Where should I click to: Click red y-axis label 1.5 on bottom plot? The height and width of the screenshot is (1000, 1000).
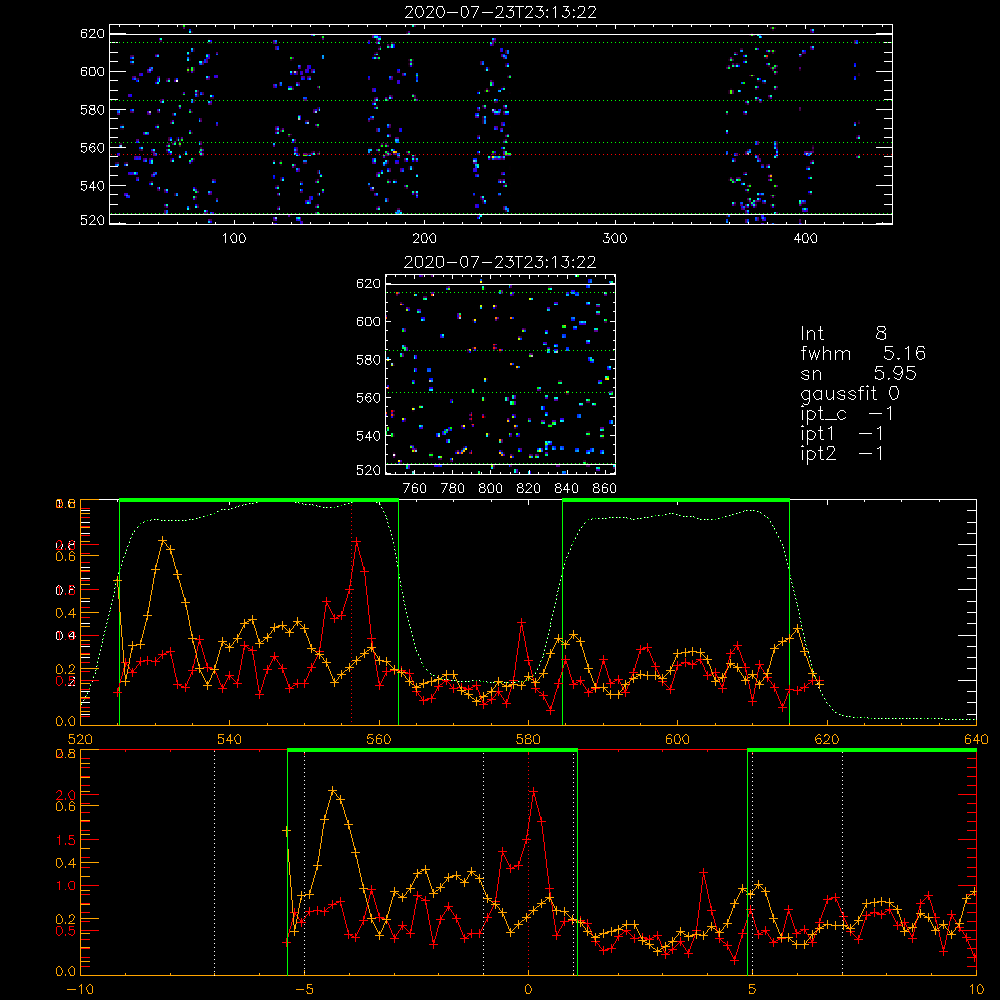(x=66, y=840)
